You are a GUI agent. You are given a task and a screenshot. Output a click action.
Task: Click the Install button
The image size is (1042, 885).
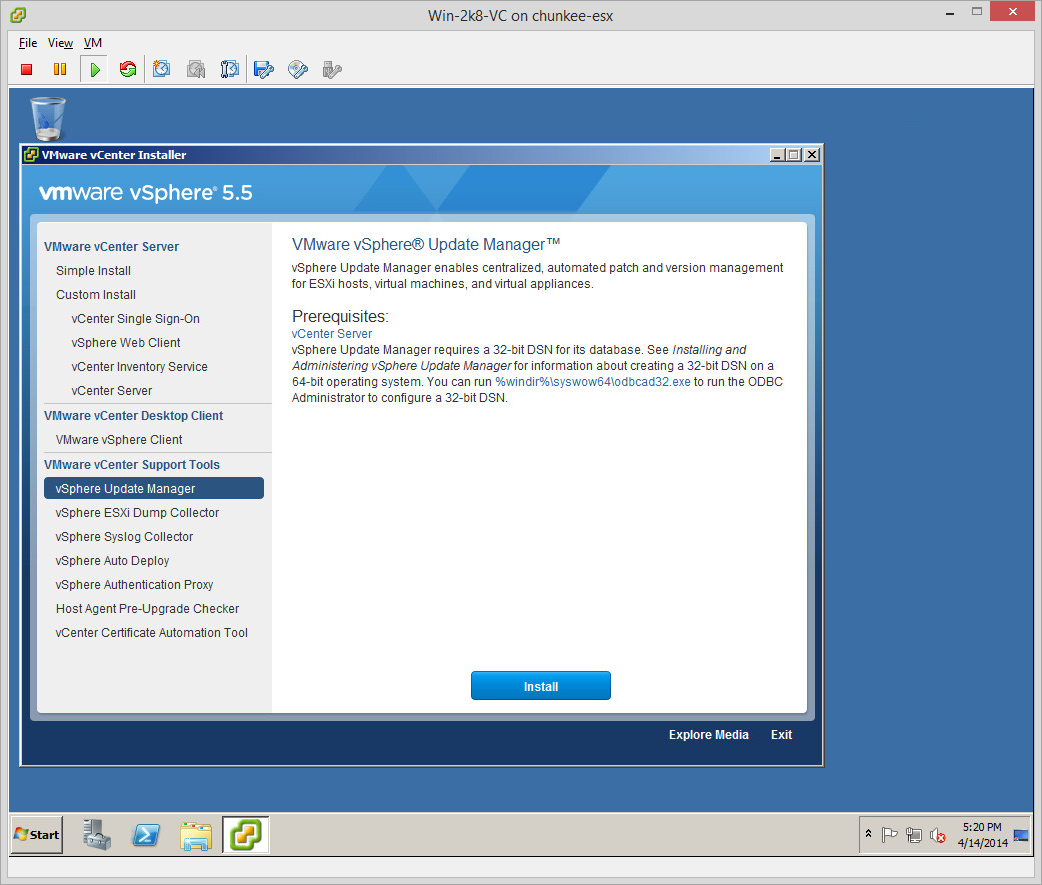[540, 686]
